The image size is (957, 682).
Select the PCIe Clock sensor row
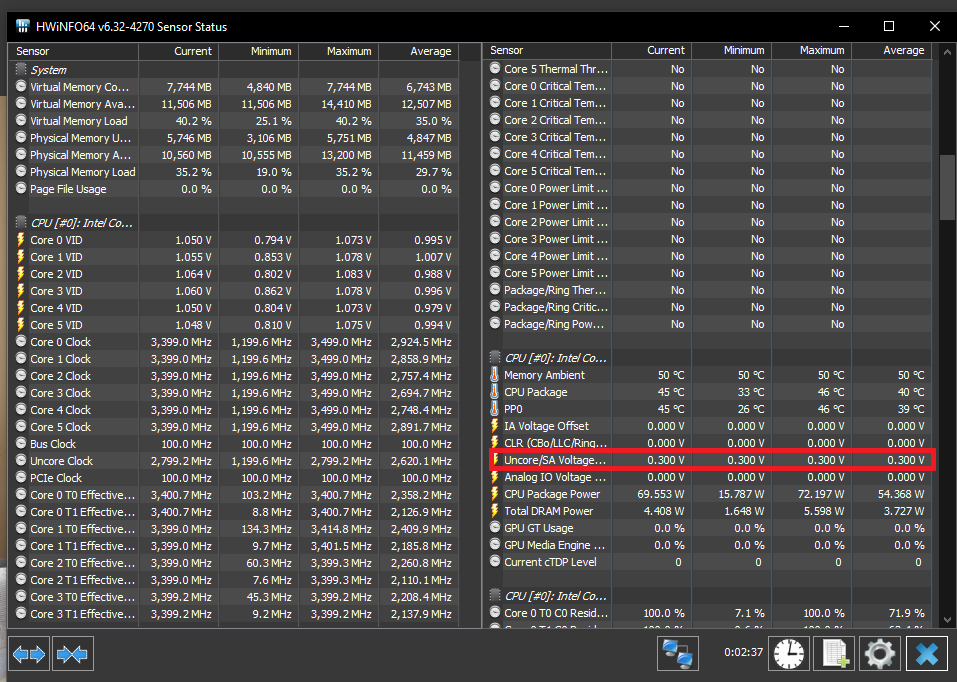233,477
